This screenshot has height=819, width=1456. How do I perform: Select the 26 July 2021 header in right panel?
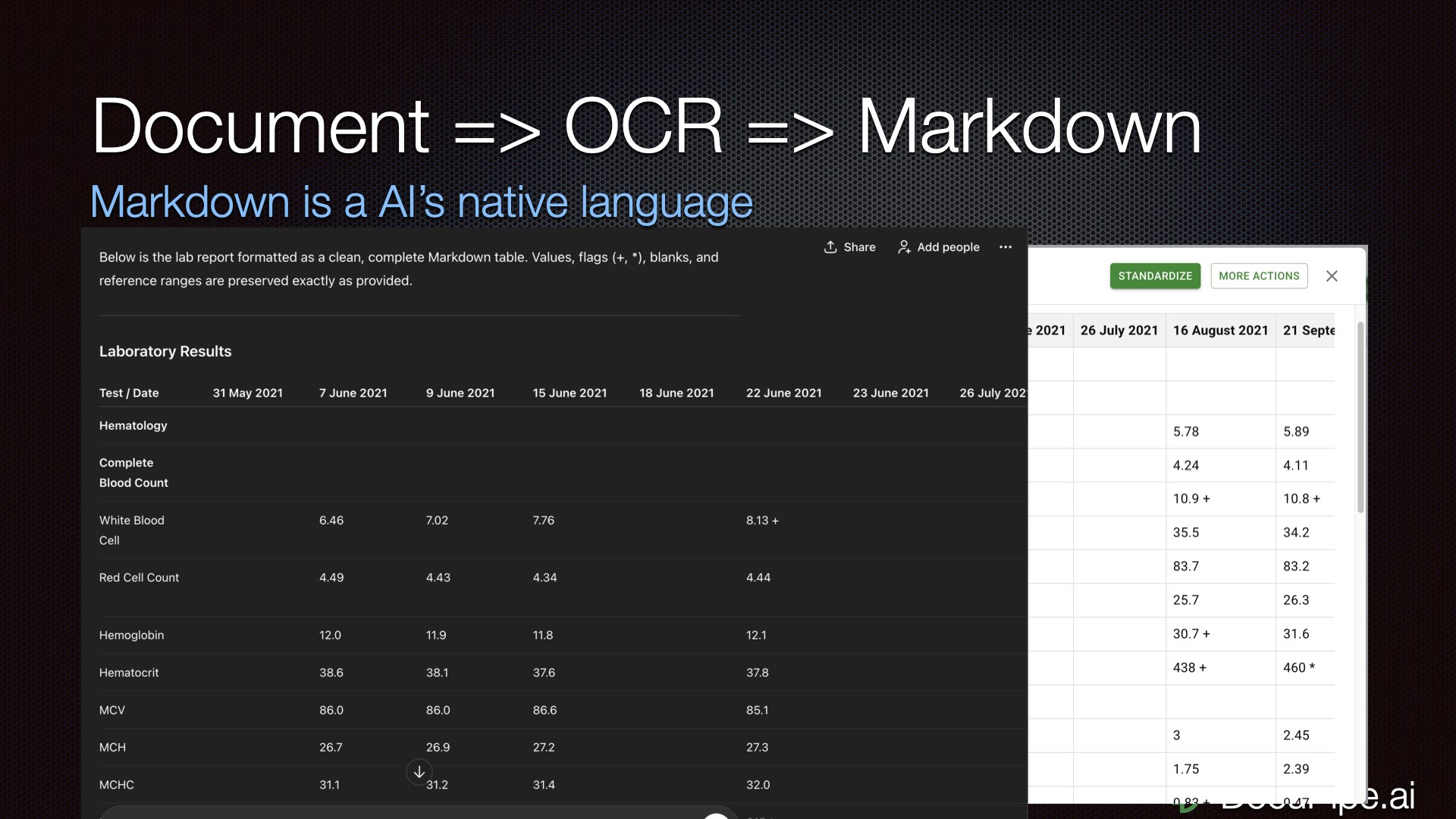(1119, 331)
